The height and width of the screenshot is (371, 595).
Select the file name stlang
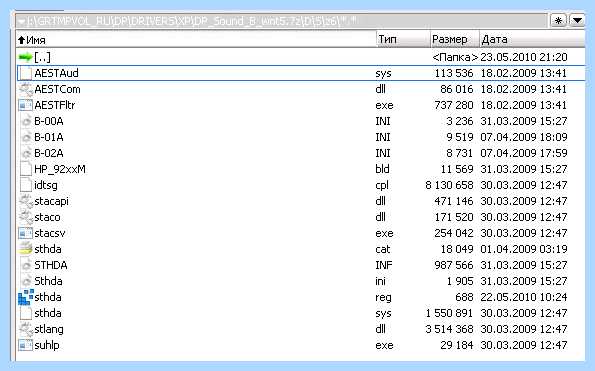(x=49, y=329)
